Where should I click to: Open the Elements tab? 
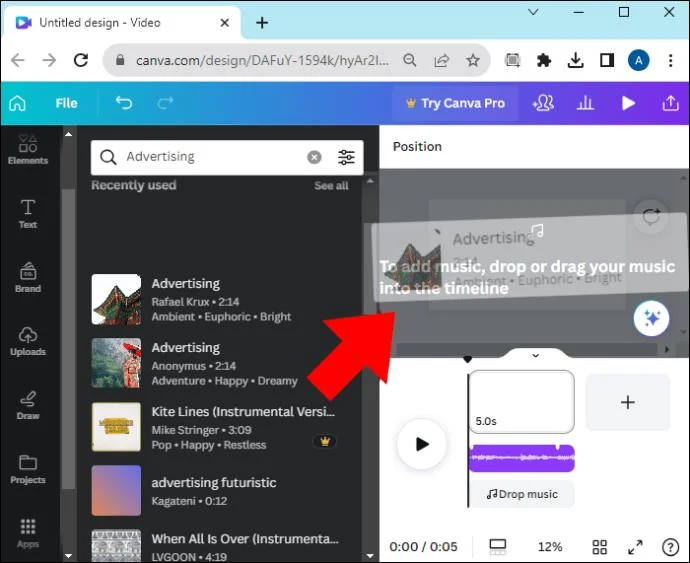coord(28,150)
